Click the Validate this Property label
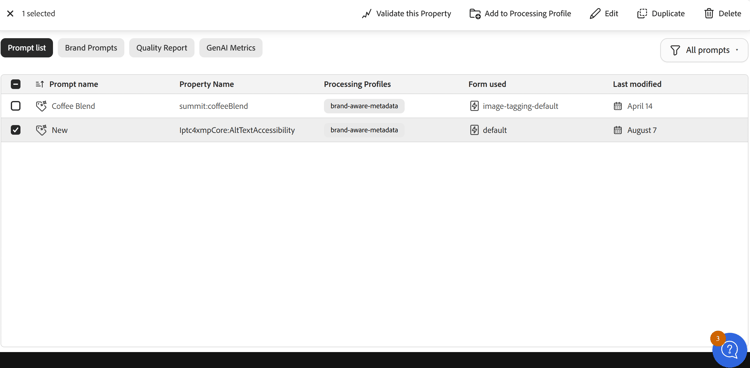The image size is (750, 368). point(414,13)
